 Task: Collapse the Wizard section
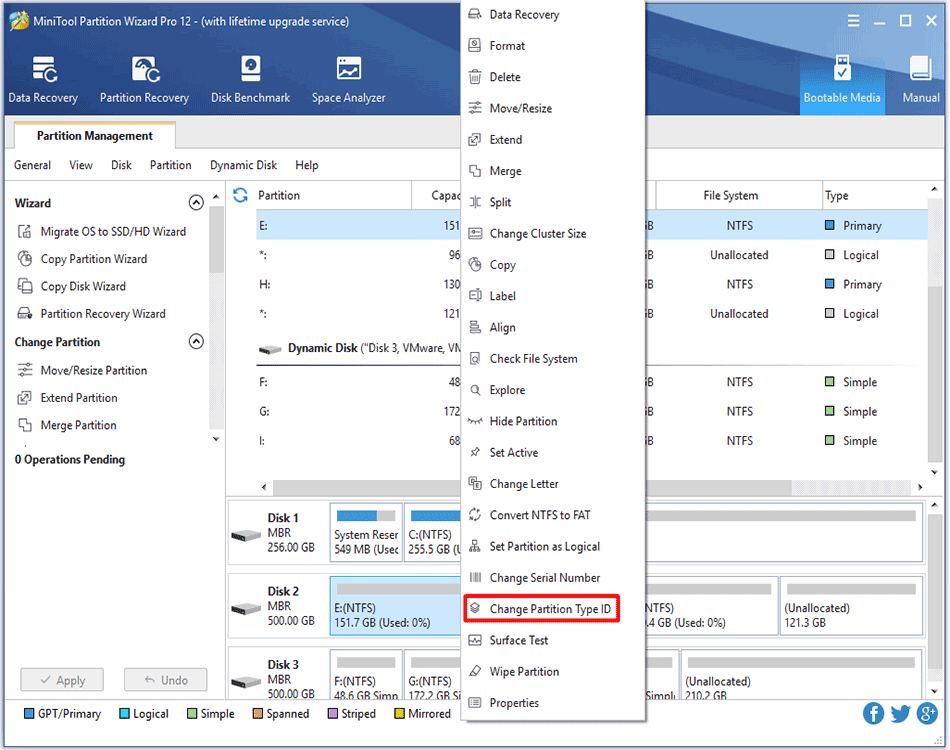[196, 202]
